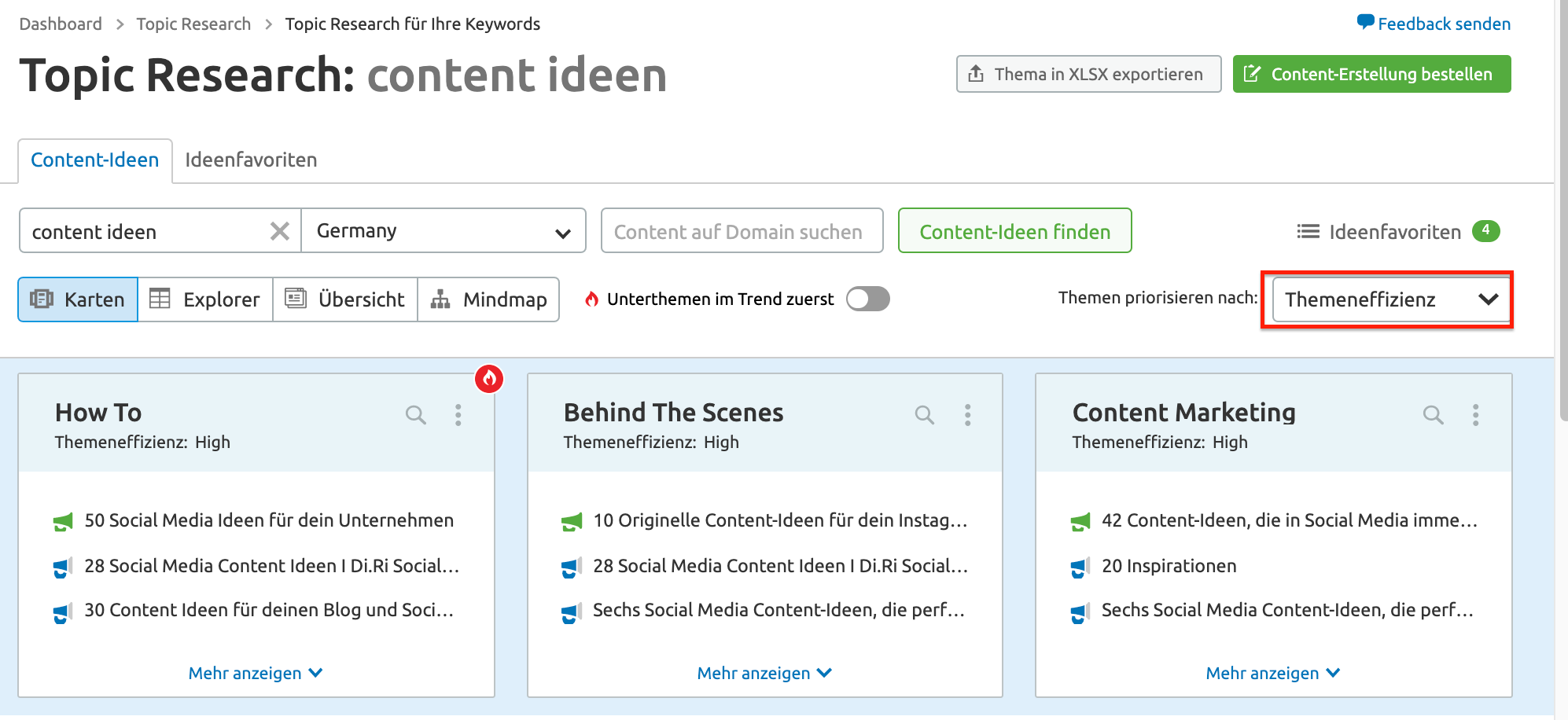1568x720 pixels.
Task: Open three-dot menu on Content Marketing card
Action: point(1476,415)
